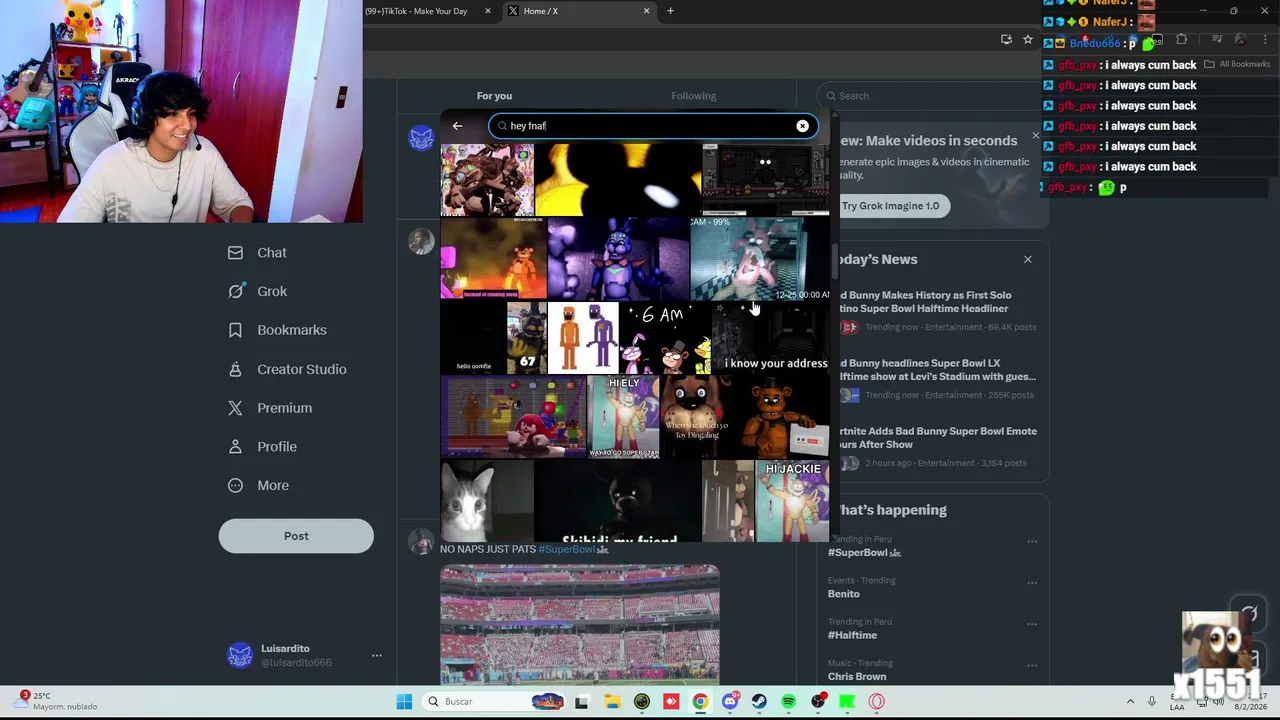The height and width of the screenshot is (720, 1280).
Task: Select the grayscale cat GIF
Action: tap(486, 500)
